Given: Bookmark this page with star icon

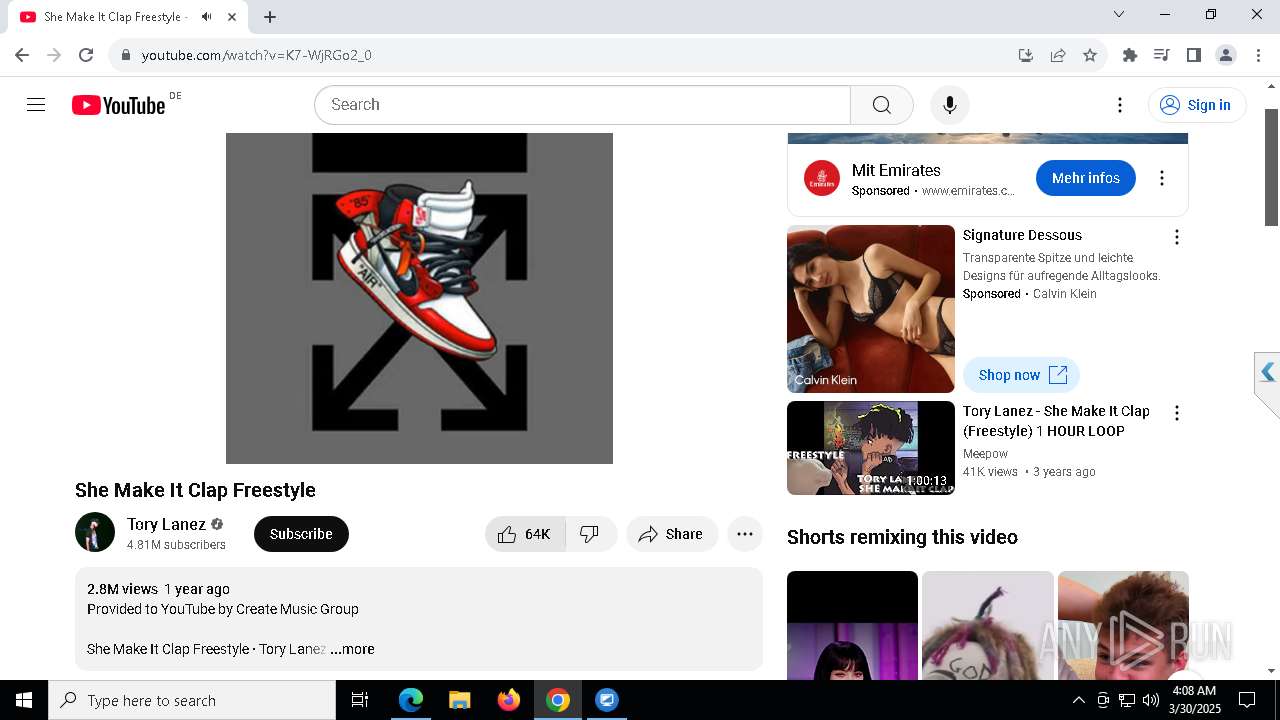Looking at the screenshot, I should (x=1090, y=55).
